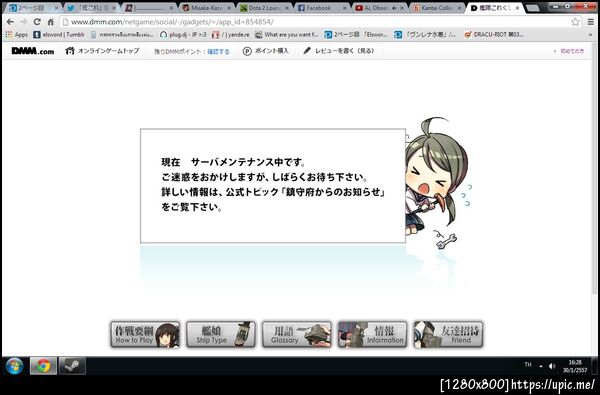600x395 pixels.
Task: Open the plug.dj bookmark
Action: coord(183,35)
